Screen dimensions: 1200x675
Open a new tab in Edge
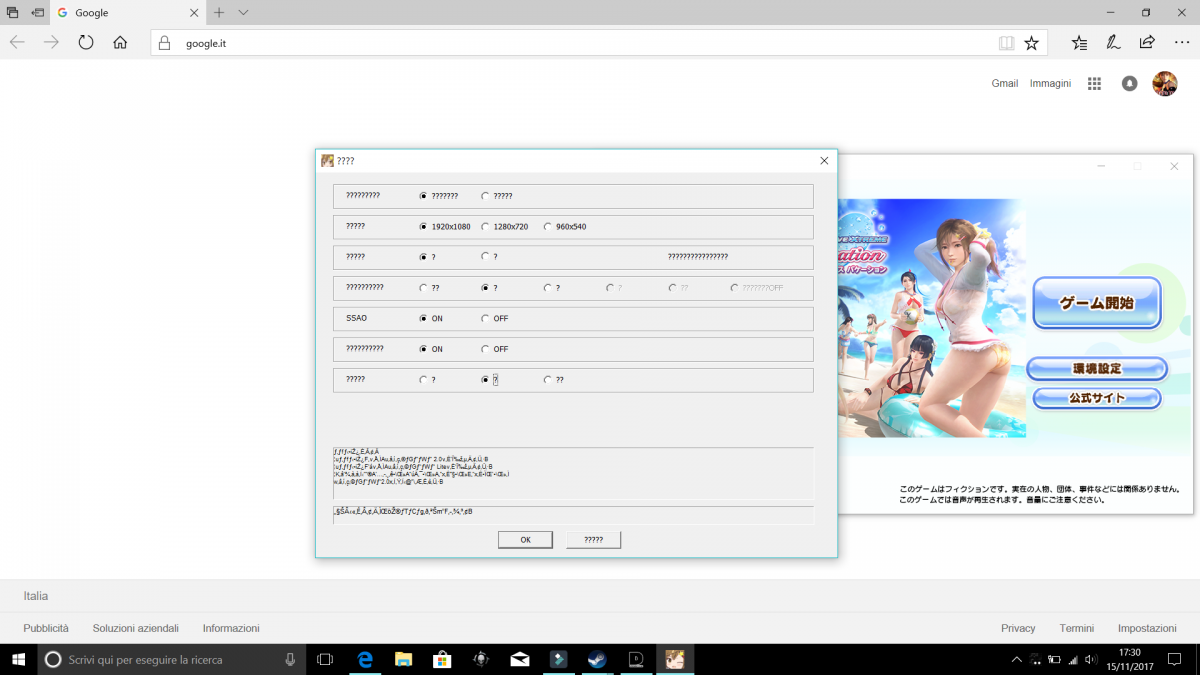point(219,13)
